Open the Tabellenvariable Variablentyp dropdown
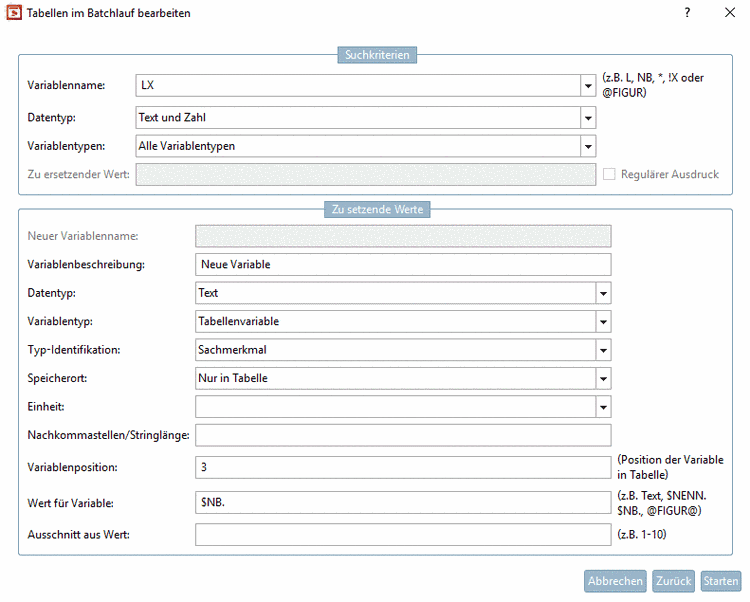 (602, 322)
